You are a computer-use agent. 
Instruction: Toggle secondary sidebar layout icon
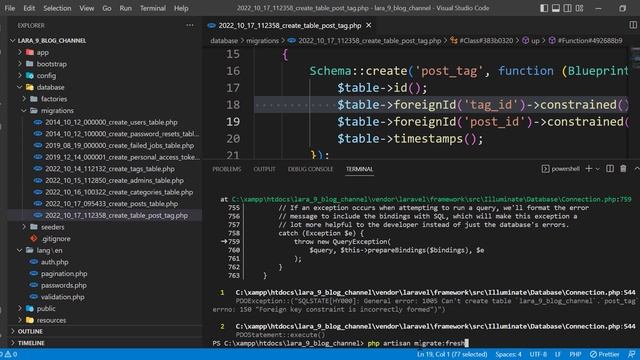click(567, 8)
